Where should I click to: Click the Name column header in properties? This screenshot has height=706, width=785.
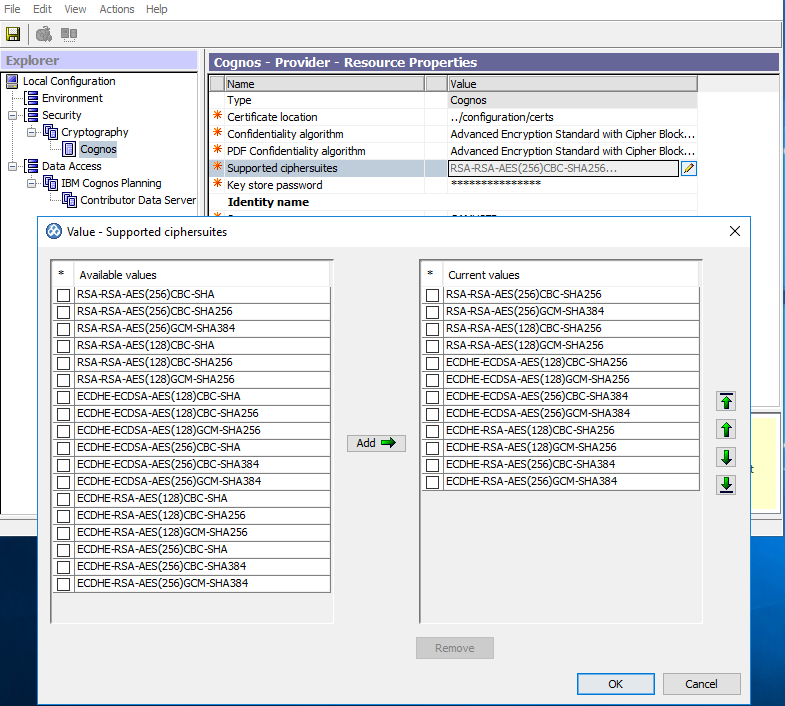coord(324,84)
